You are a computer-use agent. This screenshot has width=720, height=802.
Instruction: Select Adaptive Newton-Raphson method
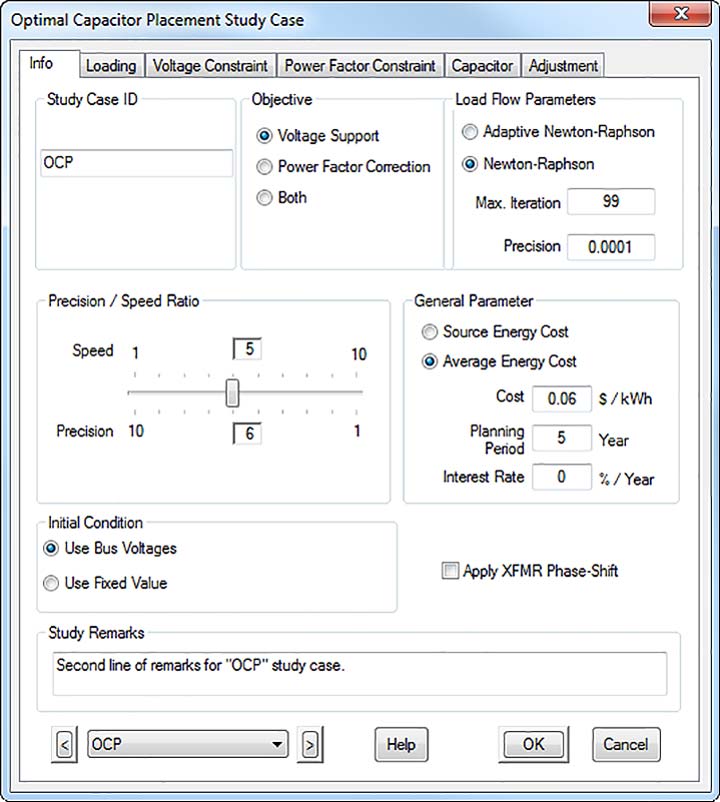[x=470, y=132]
